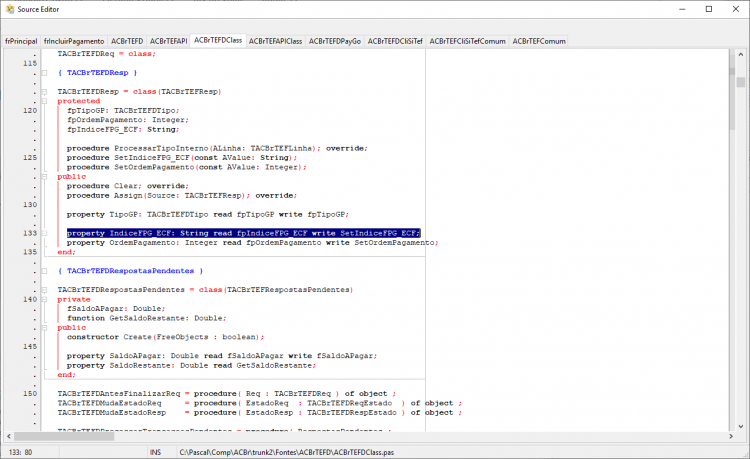Click cursor position '133: 80' in status bar
The height and width of the screenshot is (459, 750).
point(21,452)
